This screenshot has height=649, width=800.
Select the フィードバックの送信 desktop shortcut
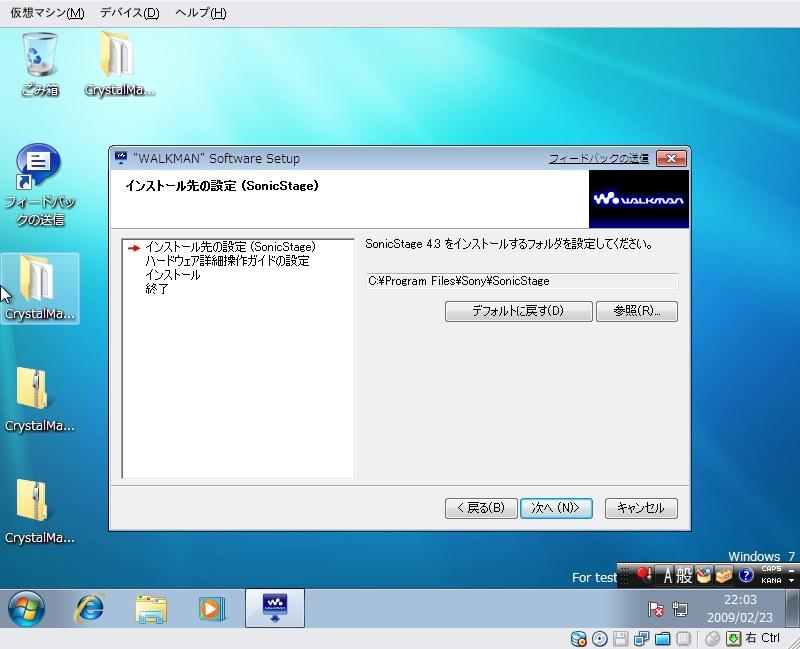click(x=40, y=186)
